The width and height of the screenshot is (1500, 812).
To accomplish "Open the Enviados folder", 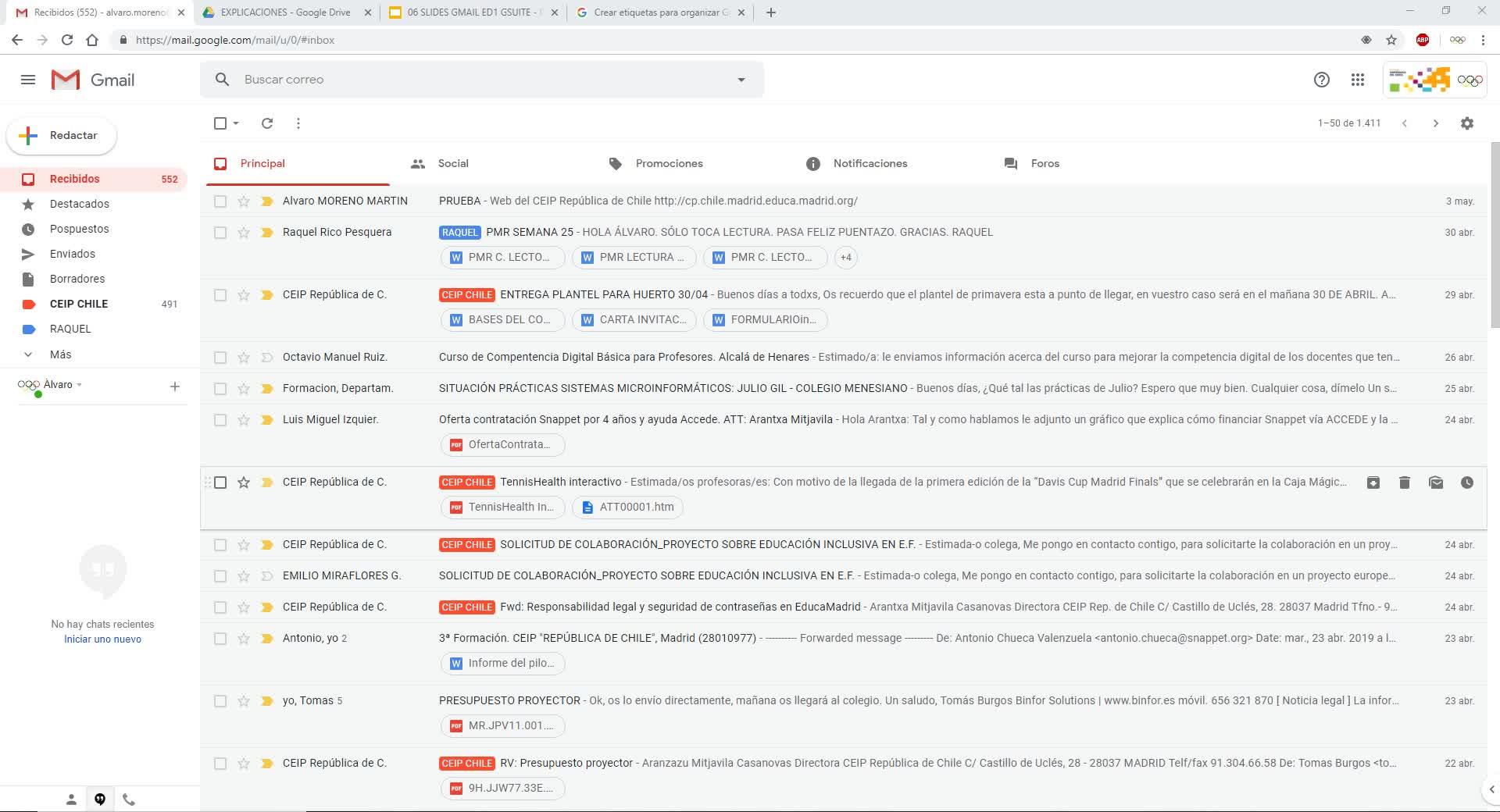I will (72, 254).
